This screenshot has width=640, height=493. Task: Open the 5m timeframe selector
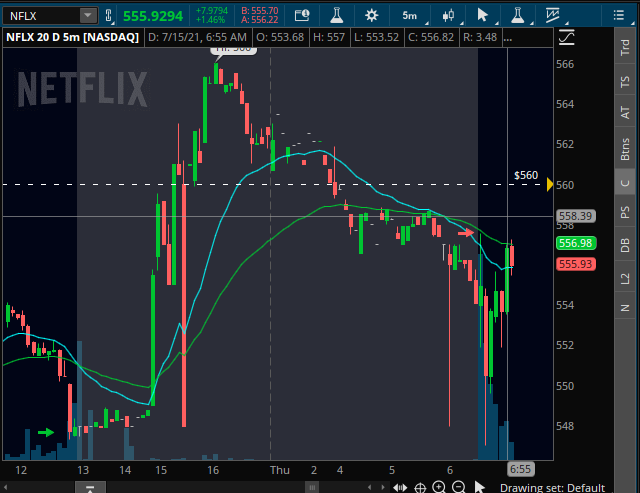pos(410,16)
